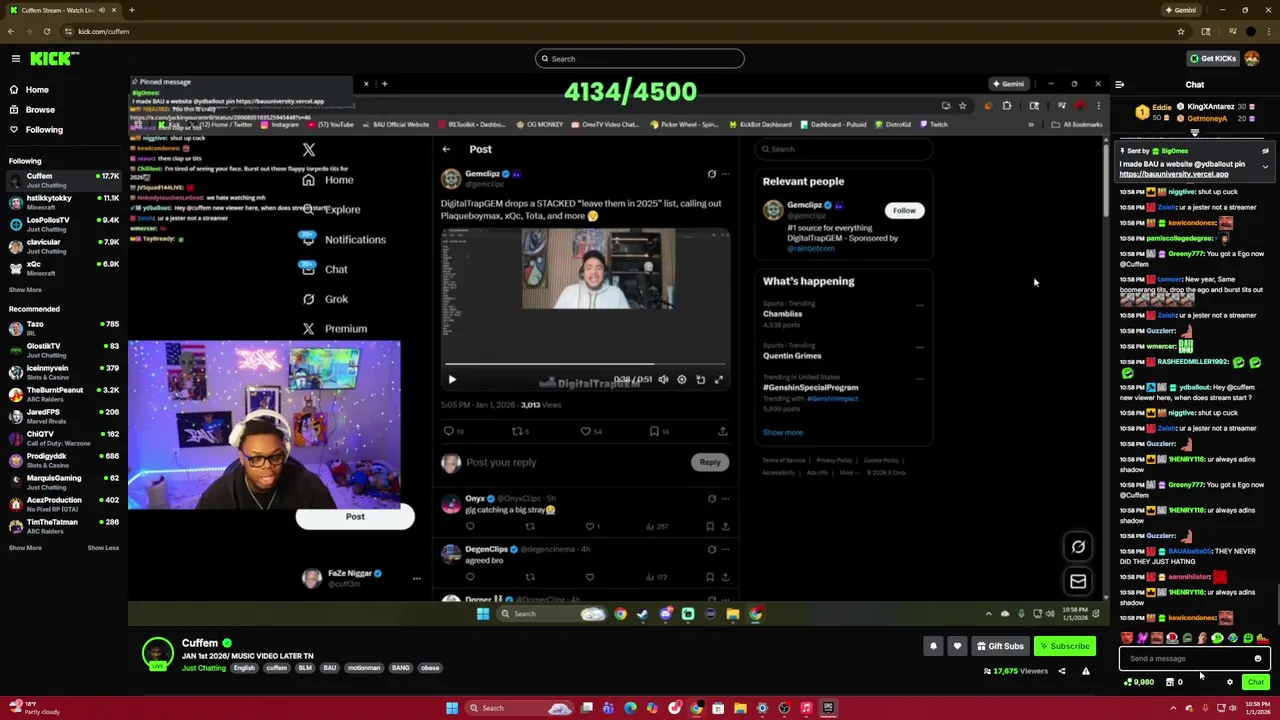
Task: Report the stream with warning icon
Action: (1085, 672)
